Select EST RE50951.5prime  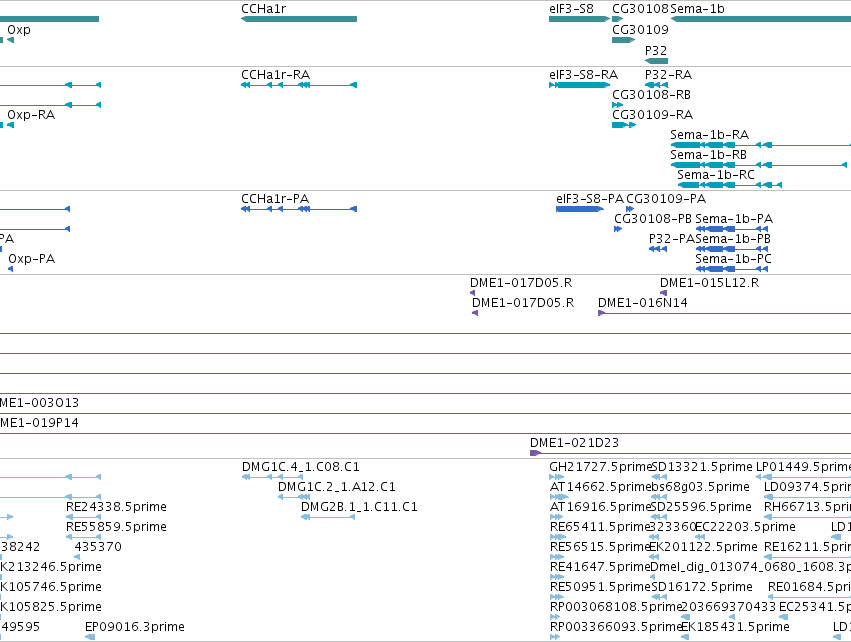pyautogui.click(x=556, y=597)
